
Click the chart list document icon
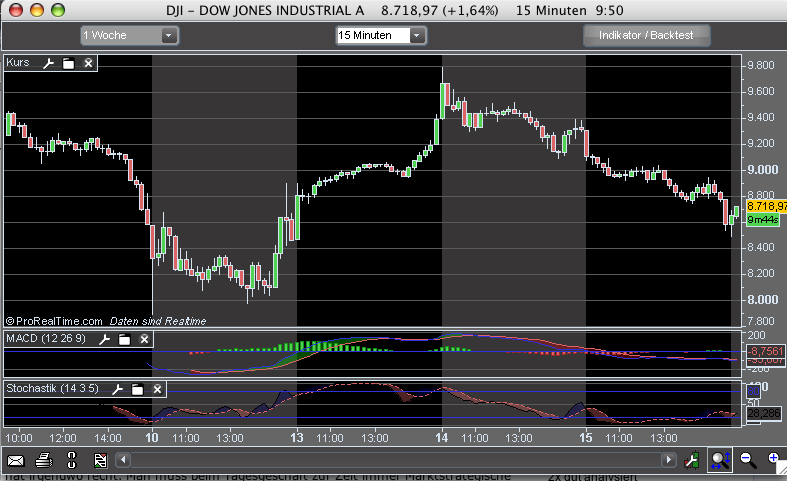click(100, 460)
